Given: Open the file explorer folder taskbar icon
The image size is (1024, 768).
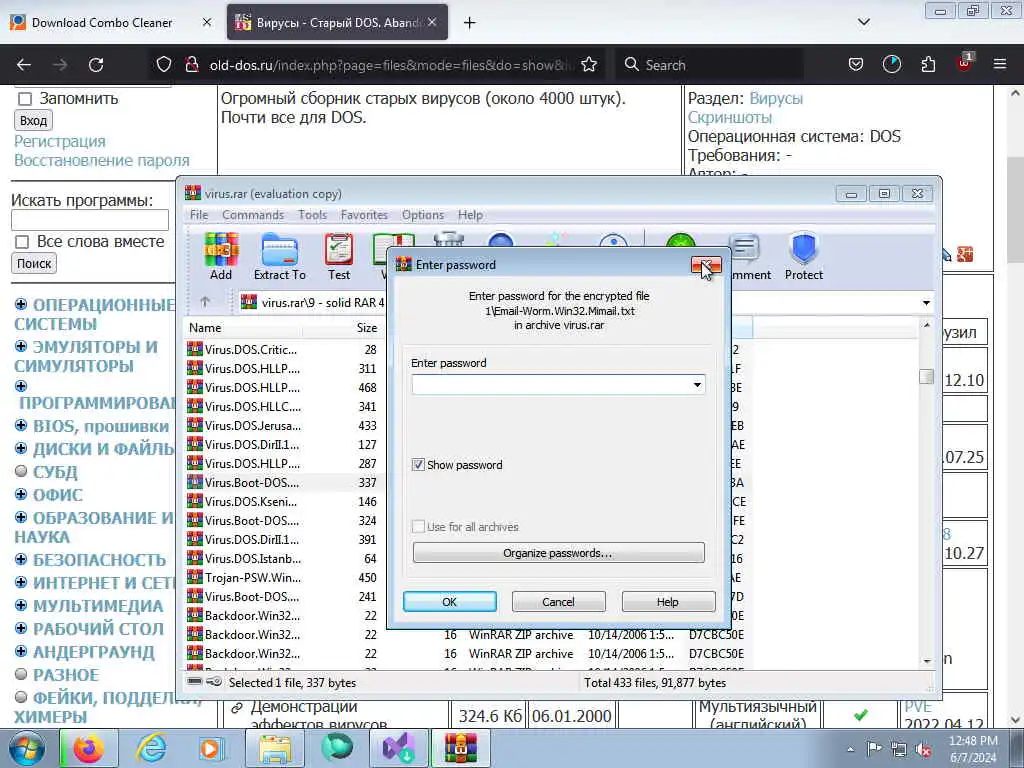Looking at the screenshot, I should pos(275,748).
